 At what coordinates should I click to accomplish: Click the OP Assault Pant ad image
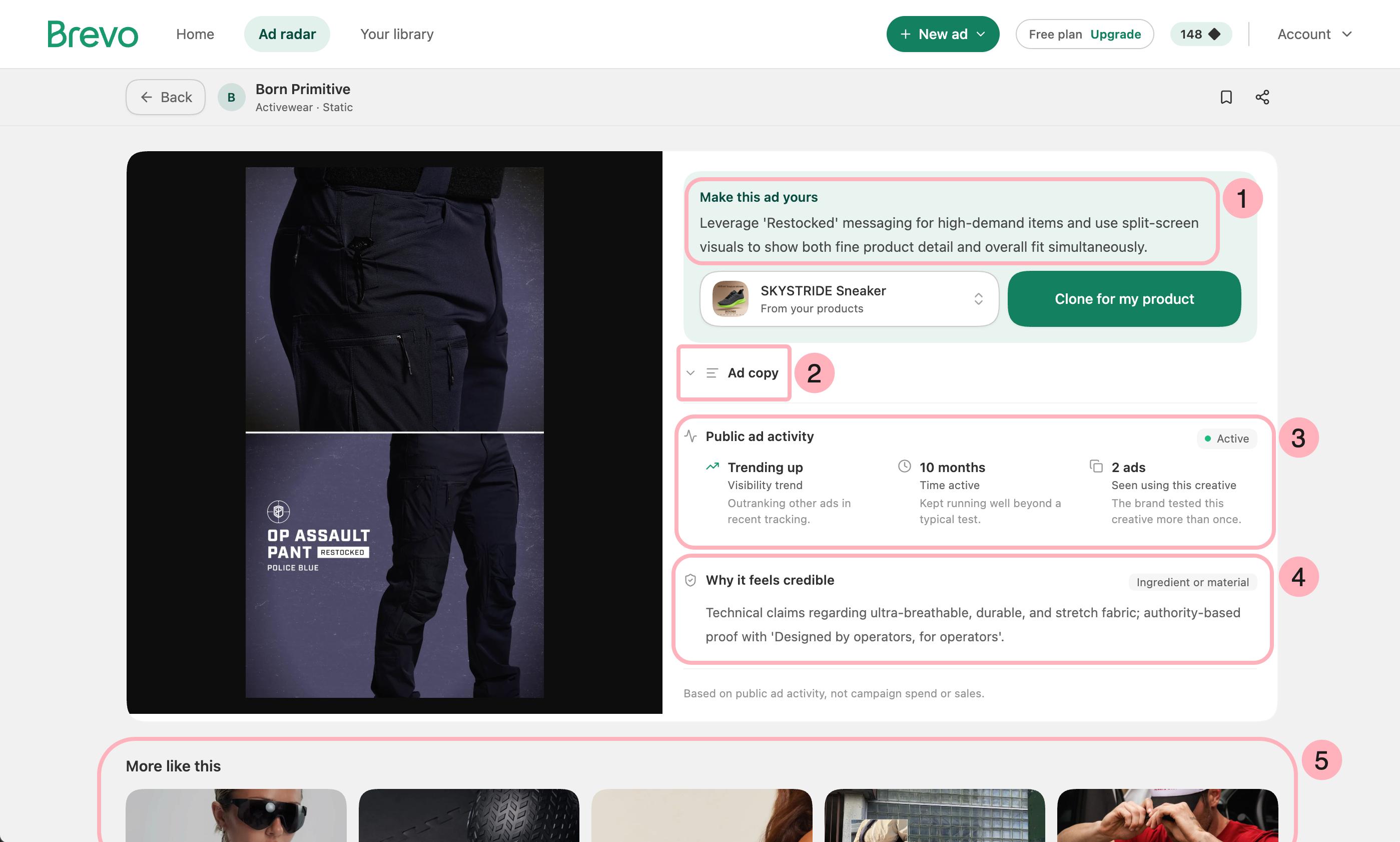pos(394,433)
